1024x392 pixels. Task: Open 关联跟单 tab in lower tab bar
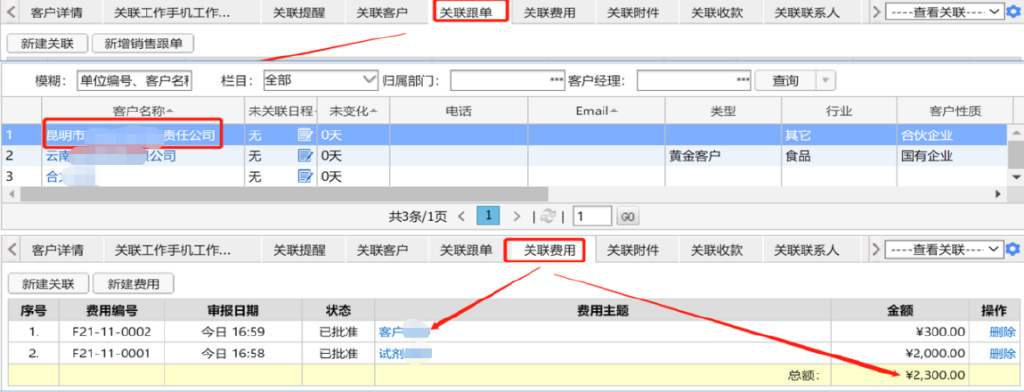tap(466, 250)
